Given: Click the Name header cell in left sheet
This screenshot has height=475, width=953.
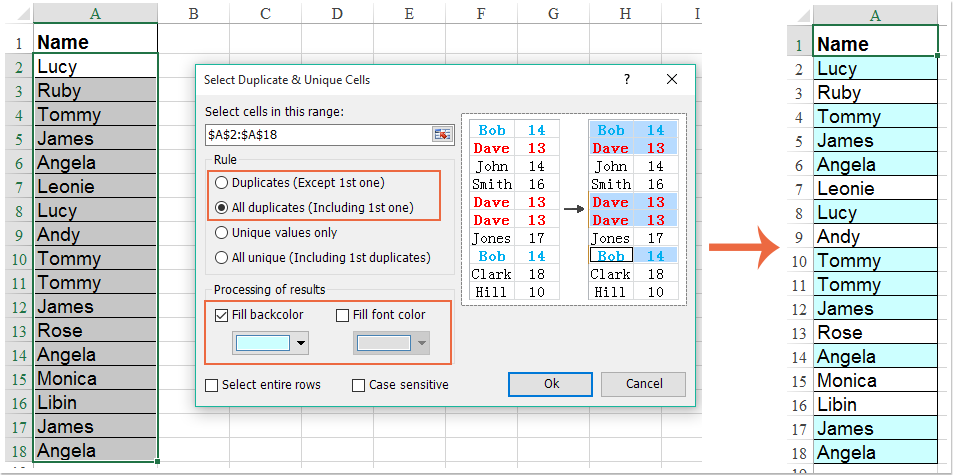Looking at the screenshot, I should click(x=95, y=41).
